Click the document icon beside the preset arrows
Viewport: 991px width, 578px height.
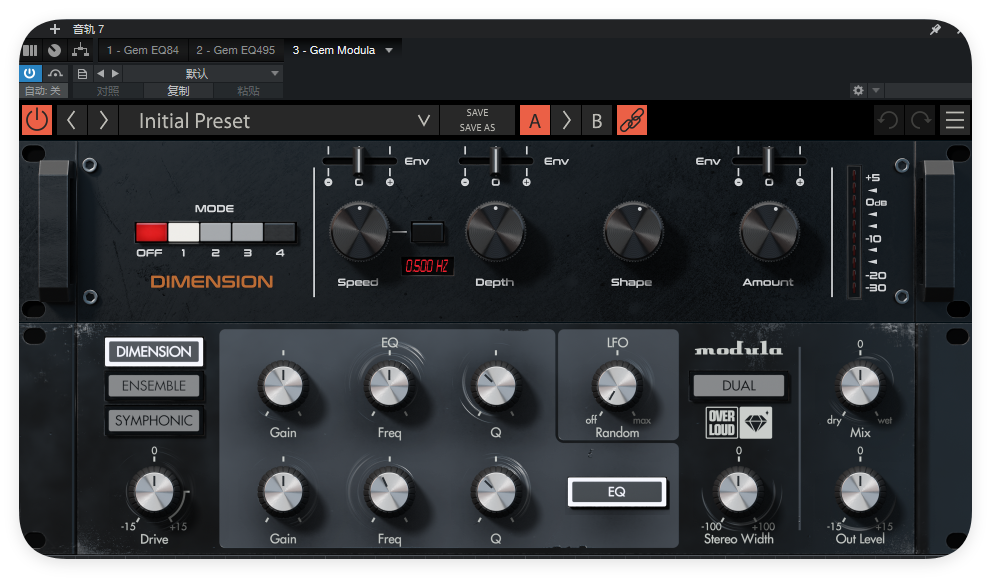(82, 73)
